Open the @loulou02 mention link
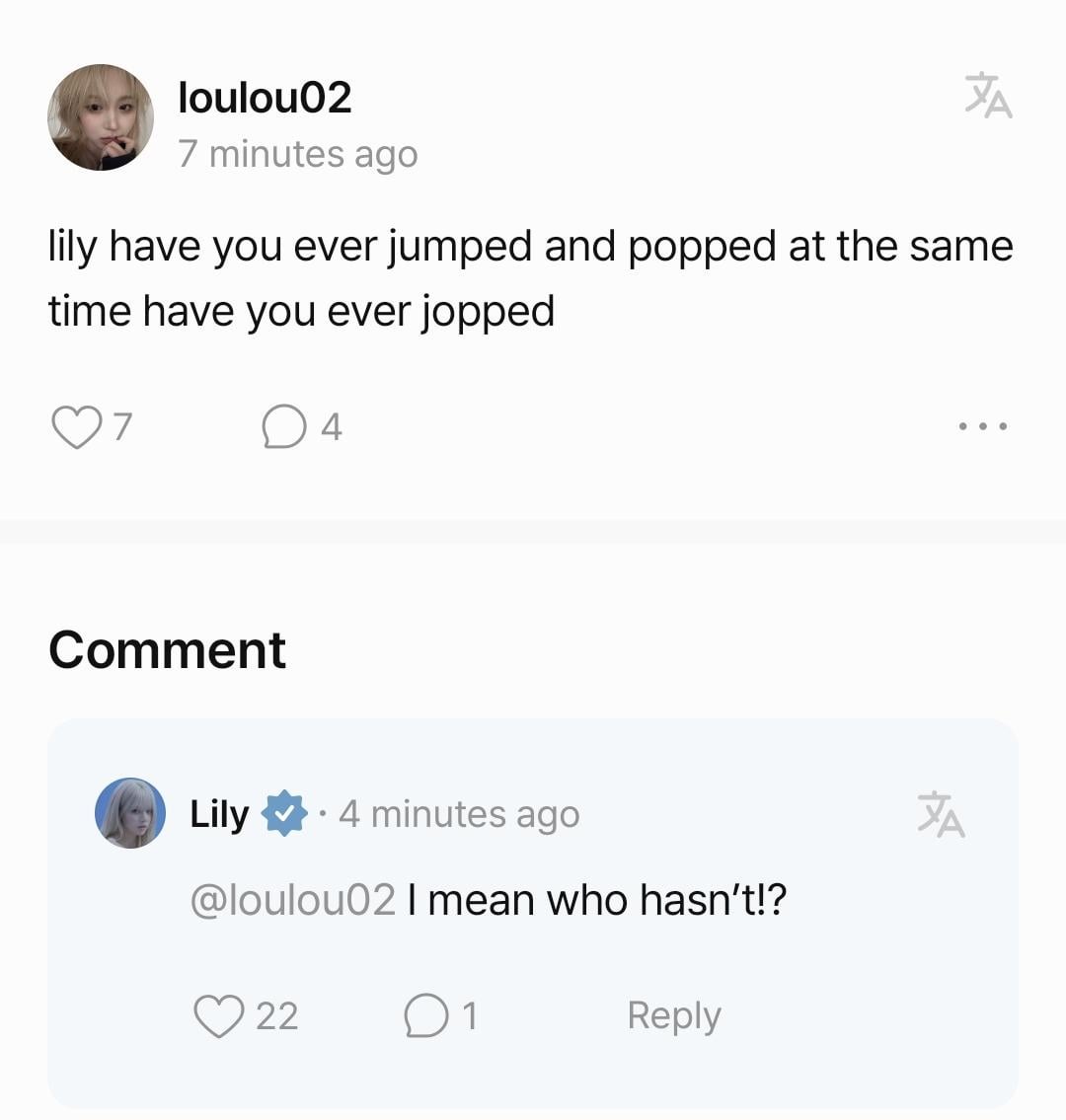This screenshot has height=1120, width=1066. (293, 900)
